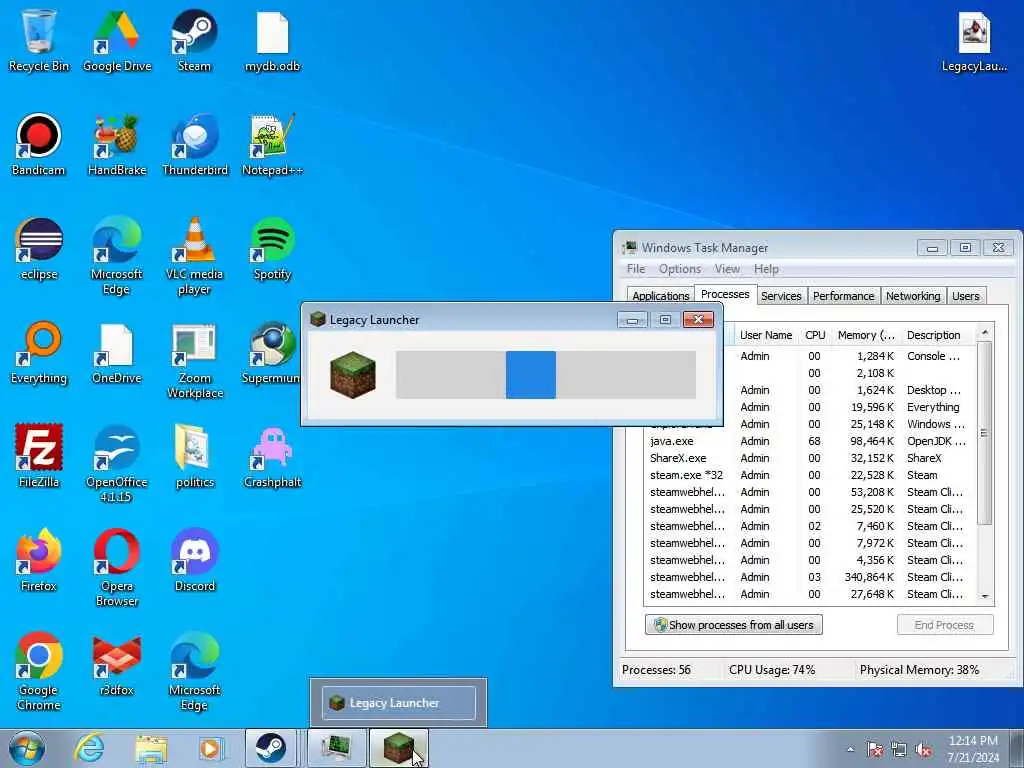Switch to the Users tab
Image resolution: width=1024 pixels, height=768 pixels.
point(965,296)
